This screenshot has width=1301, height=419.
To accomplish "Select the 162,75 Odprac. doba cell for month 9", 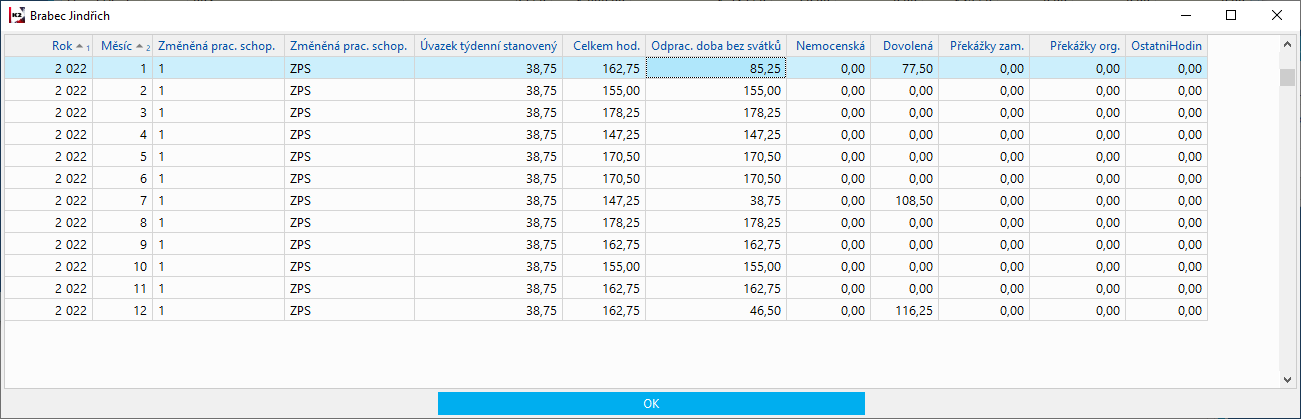I will (716, 244).
